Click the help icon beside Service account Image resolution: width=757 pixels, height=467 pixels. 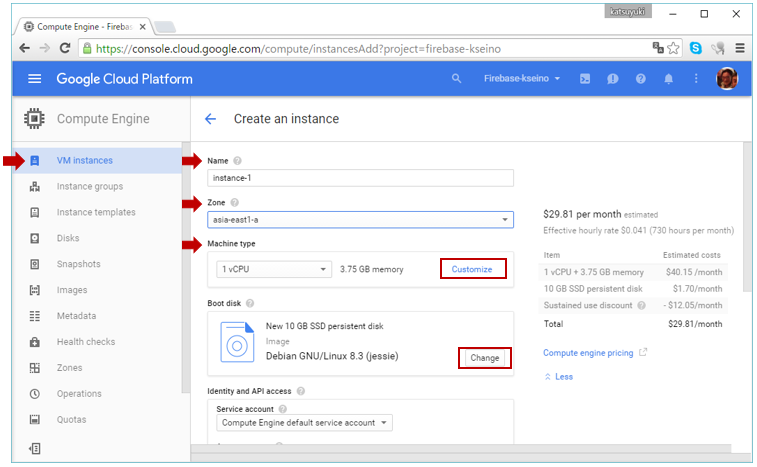tap(283, 409)
